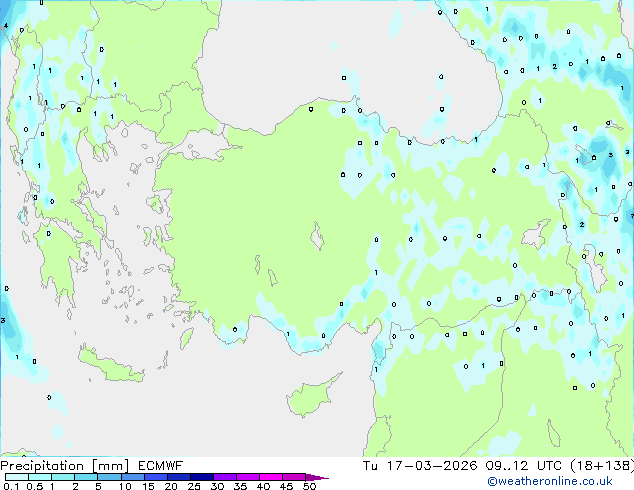This screenshot has width=634, height=490.
Task: Click the '20' legend scale label
Action: click(x=171, y=486)
